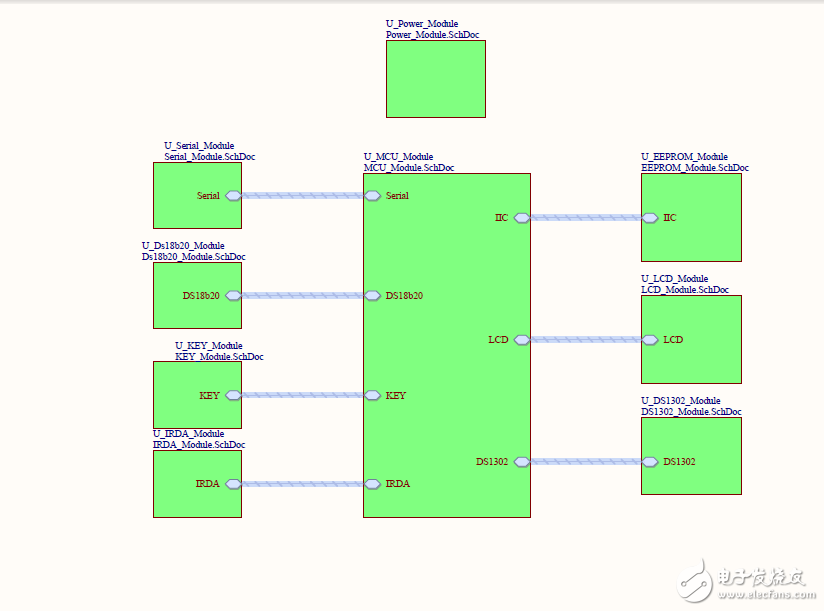Click the Ds18b20_Module.SchDoc filename label
Viewport: 824px width, 611px height.
tap(193, 256)
